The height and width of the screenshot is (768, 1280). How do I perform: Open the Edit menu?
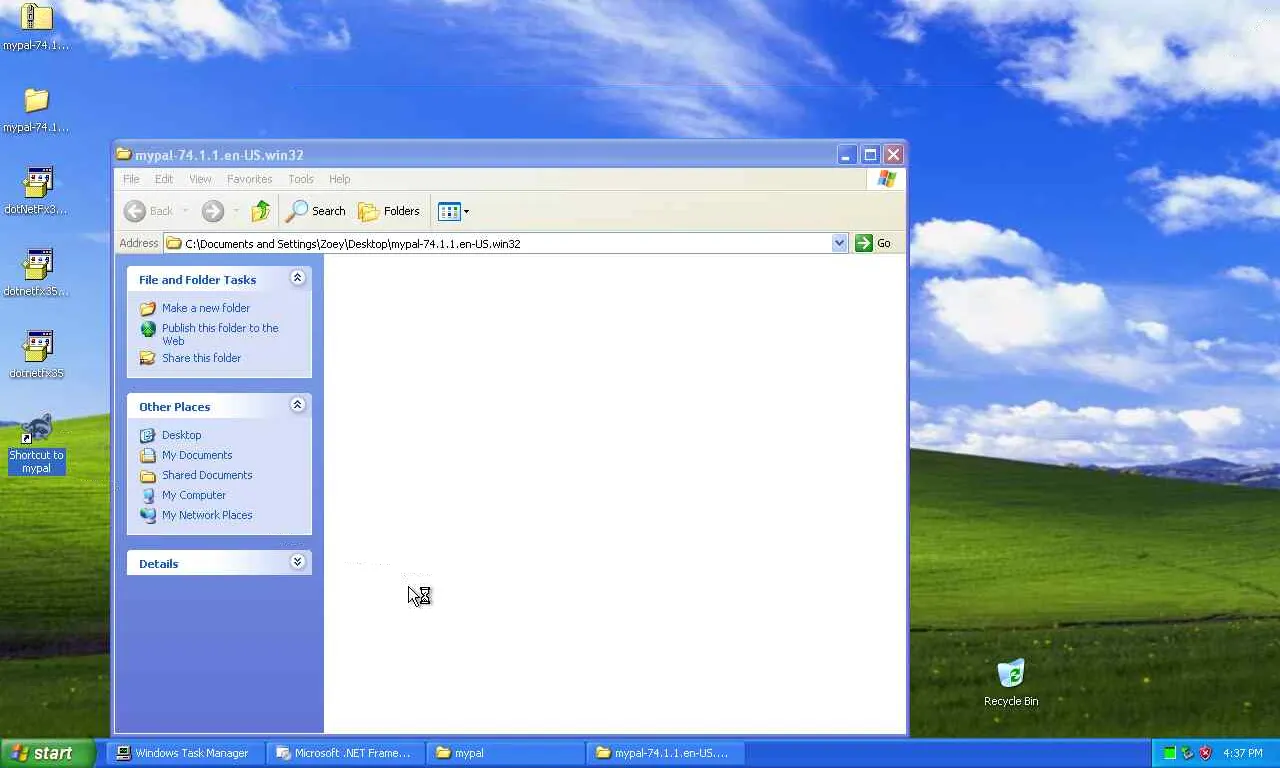click(x=164, y=179)
